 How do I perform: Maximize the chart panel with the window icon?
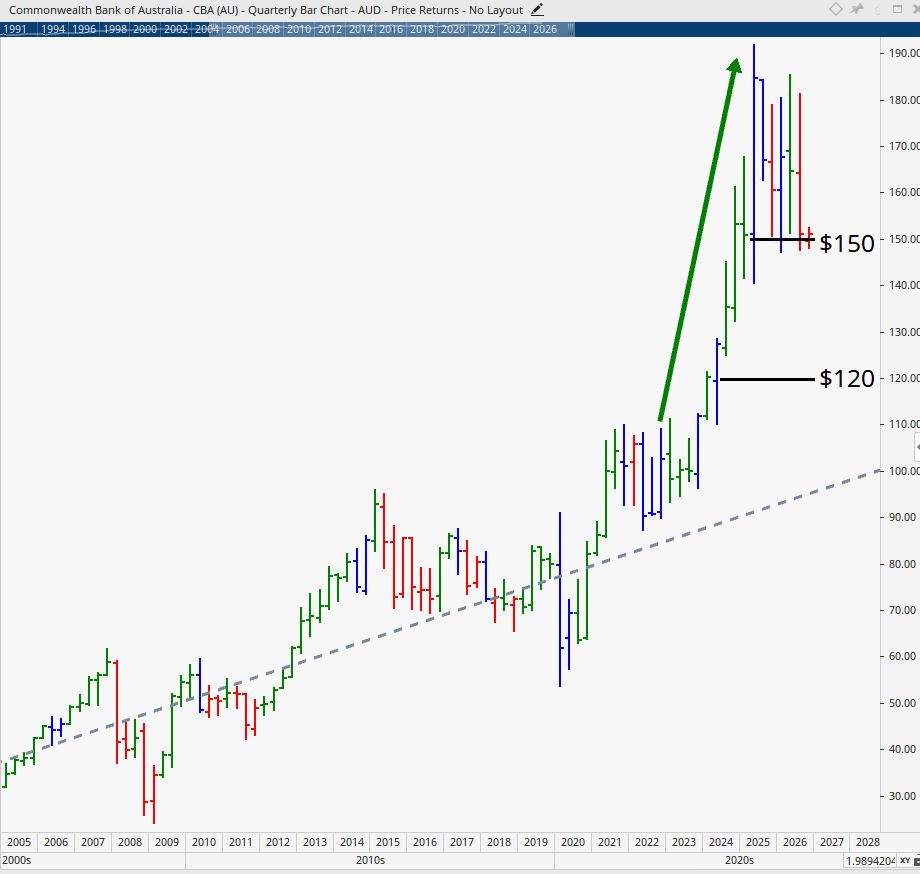tap(897, 9)
